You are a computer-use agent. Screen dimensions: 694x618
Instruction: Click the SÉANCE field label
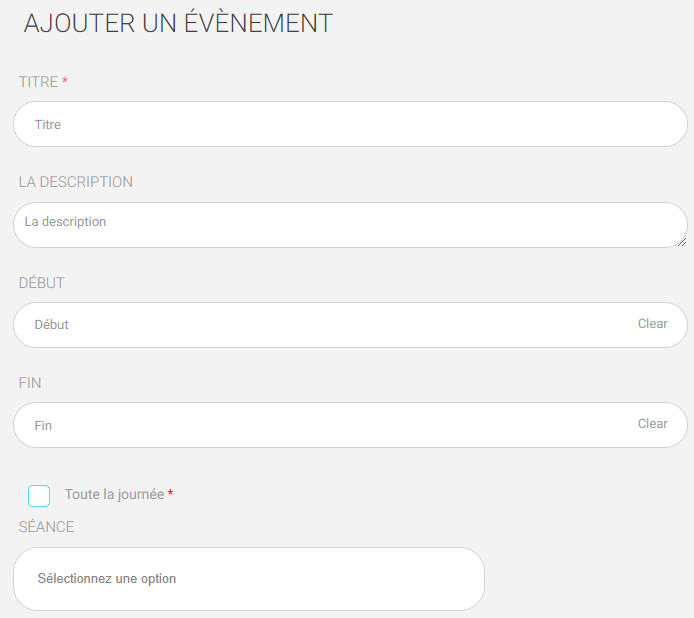point(46,527)
